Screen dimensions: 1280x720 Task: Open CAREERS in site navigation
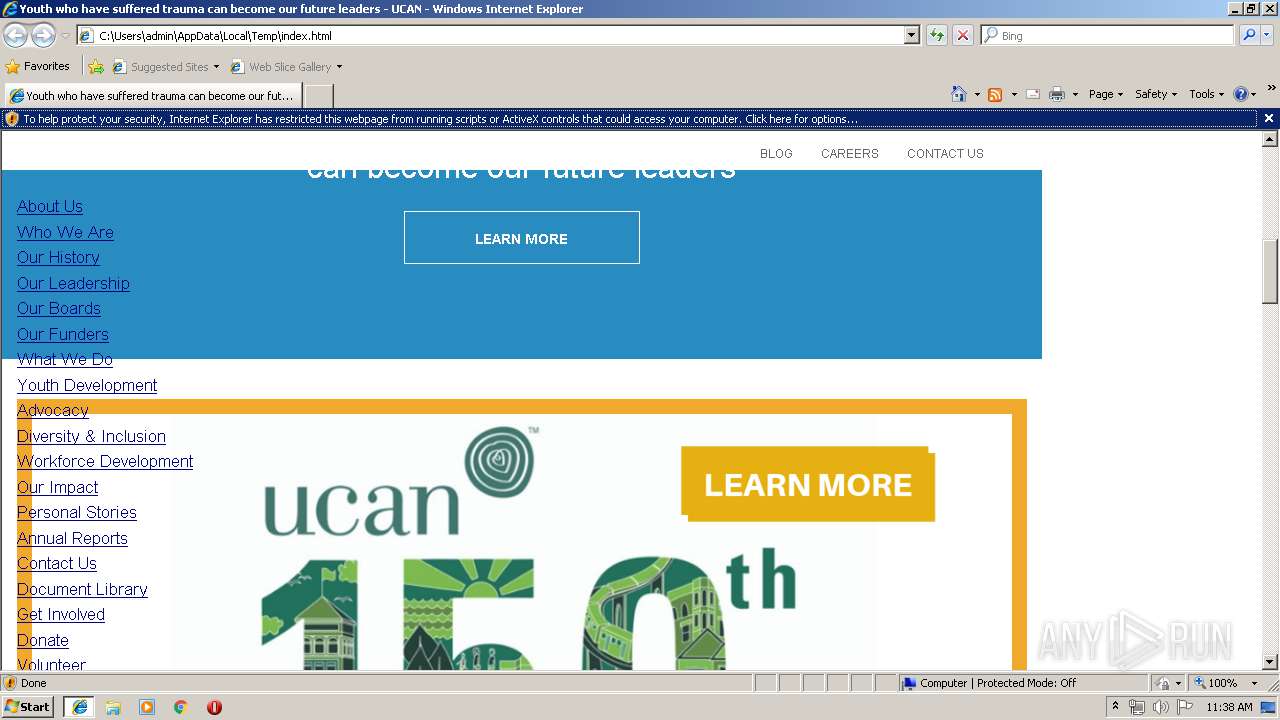pos(850,154)
